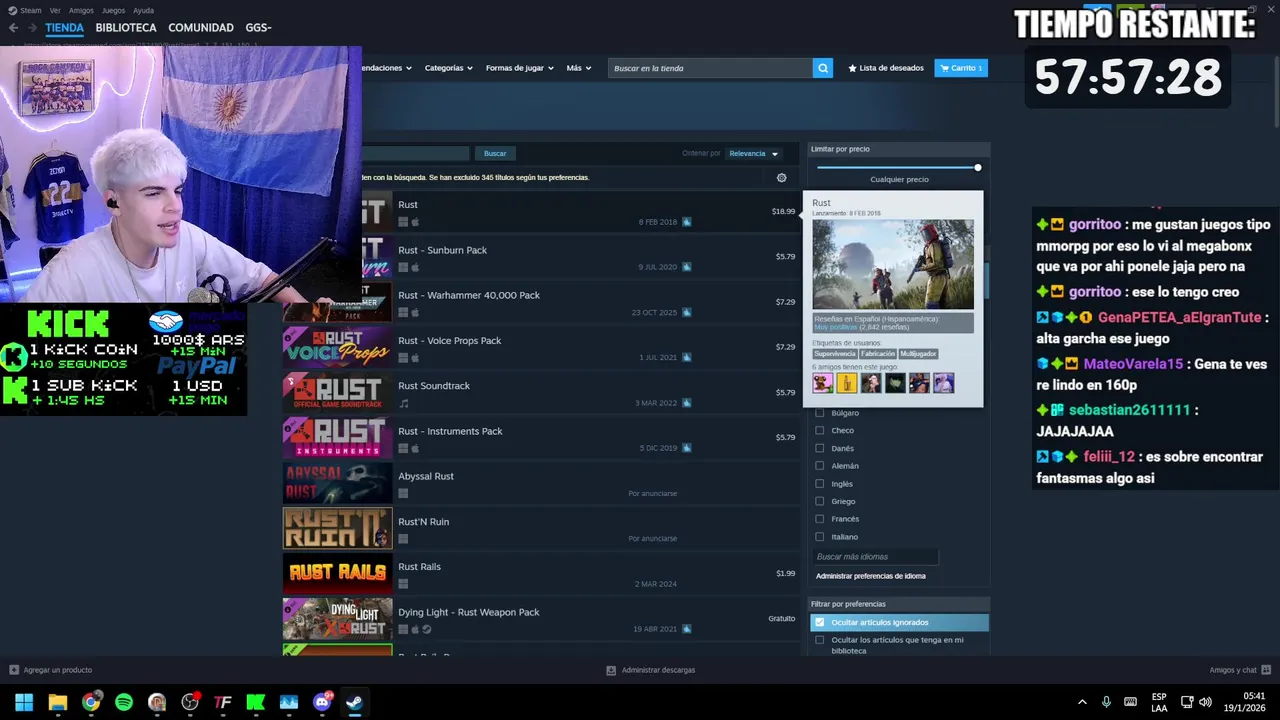Open the Rust Rails thumbnail
The image size is (1280, 720).
coord(338,574)
